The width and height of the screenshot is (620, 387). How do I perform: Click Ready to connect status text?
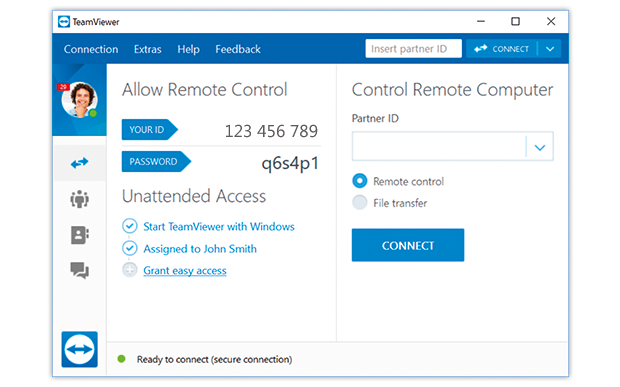(214, 359)
